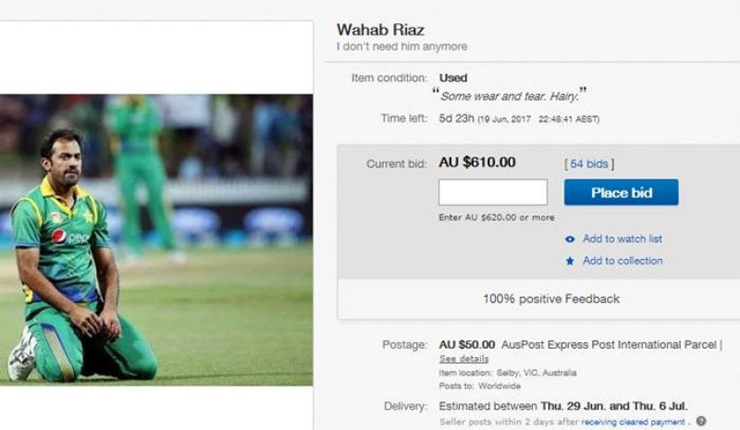Image resolution: width=740 pixels, height=430 pixels.
Task: Click the help question mark icon after cleared payment
Action: [701, 421]
